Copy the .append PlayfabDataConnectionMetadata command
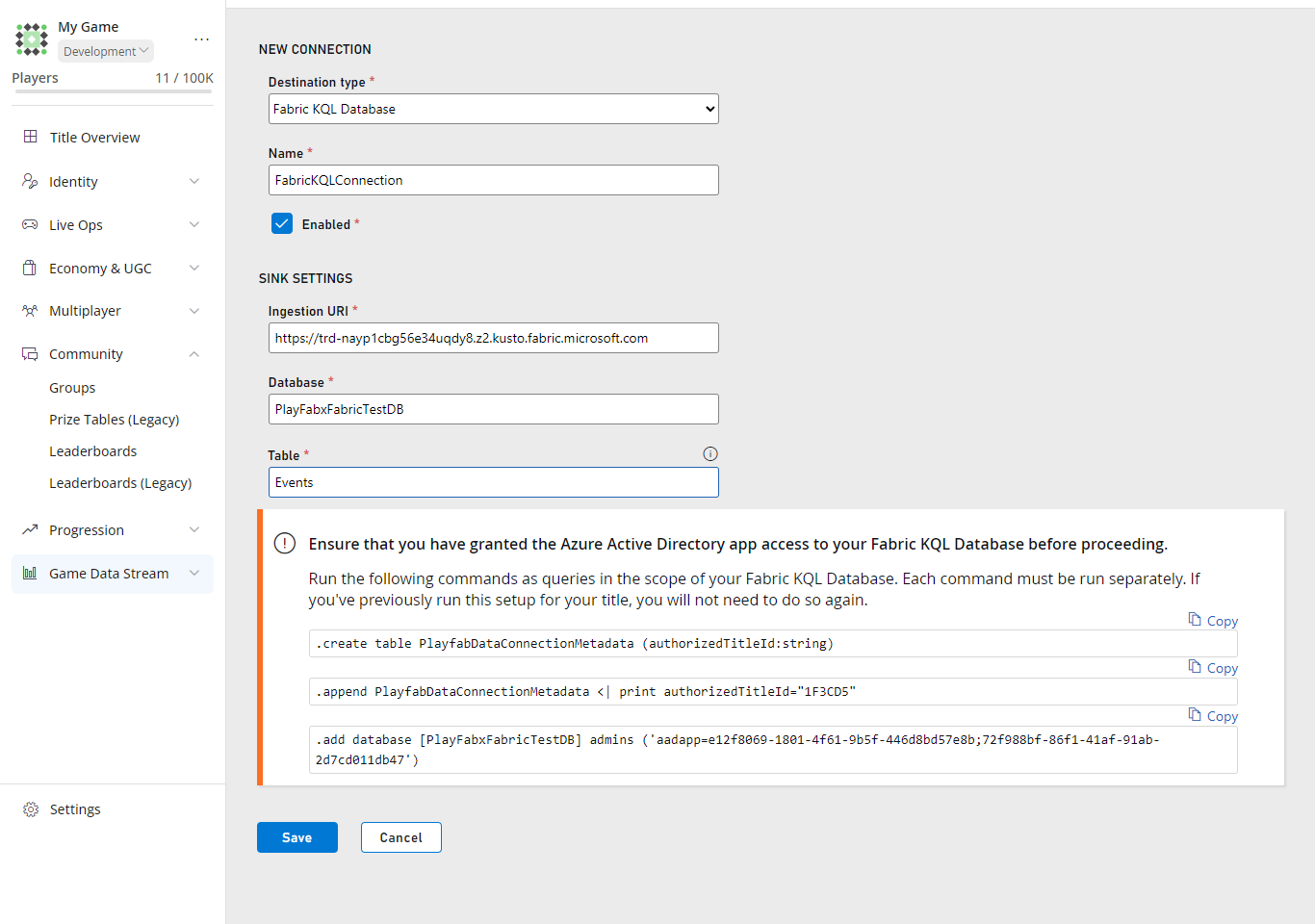Image resolution: width=1315 pixels, height=924 pixels. [1213, 668]
